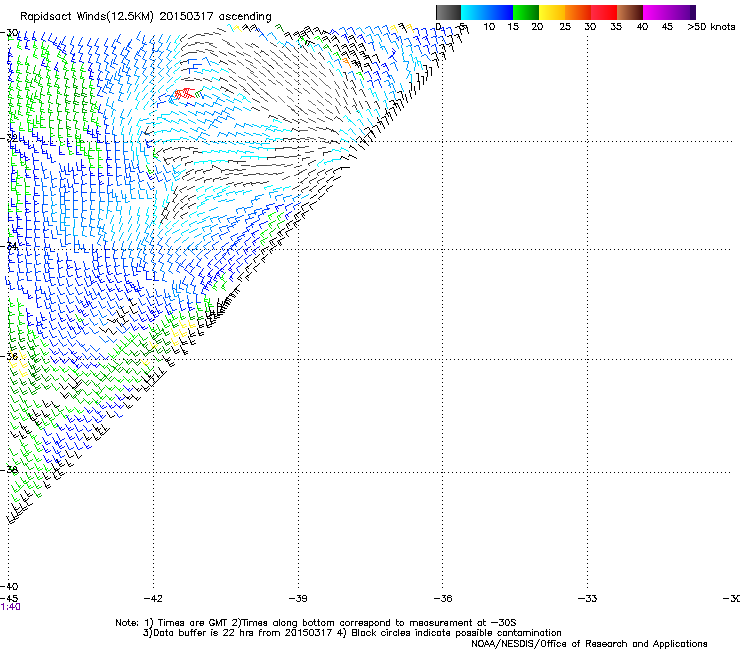Click the orange wind barb in the plot
Screen dimensions: 740x650
point(347,62)
